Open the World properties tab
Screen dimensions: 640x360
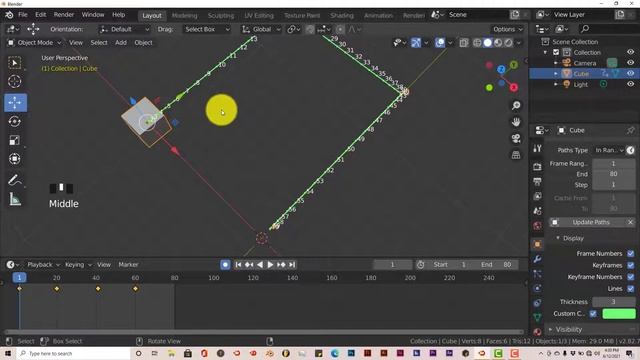click(x=537, y=226)
